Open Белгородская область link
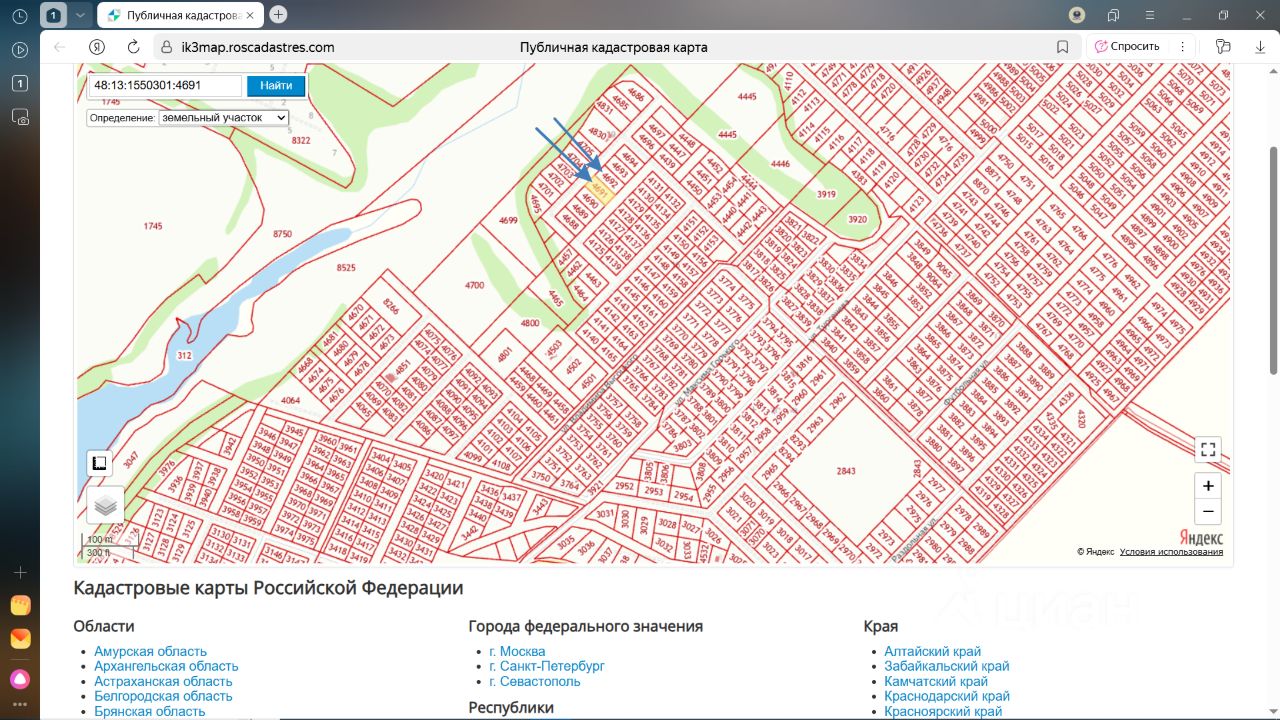1280x720 pixels. (163, 697)
